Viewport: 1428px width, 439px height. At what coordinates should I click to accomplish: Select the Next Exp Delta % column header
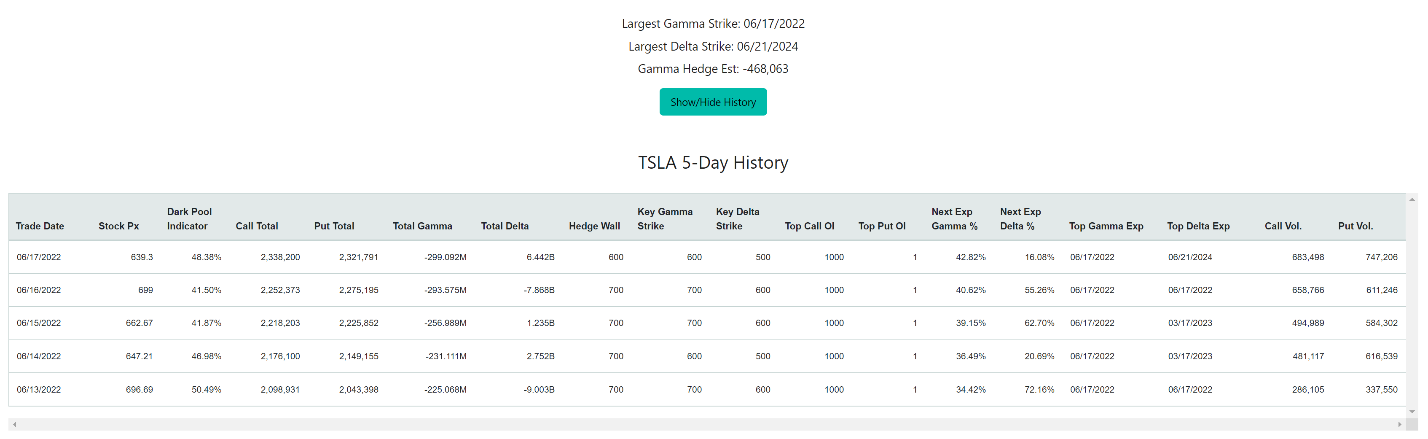coord(1021,219)
